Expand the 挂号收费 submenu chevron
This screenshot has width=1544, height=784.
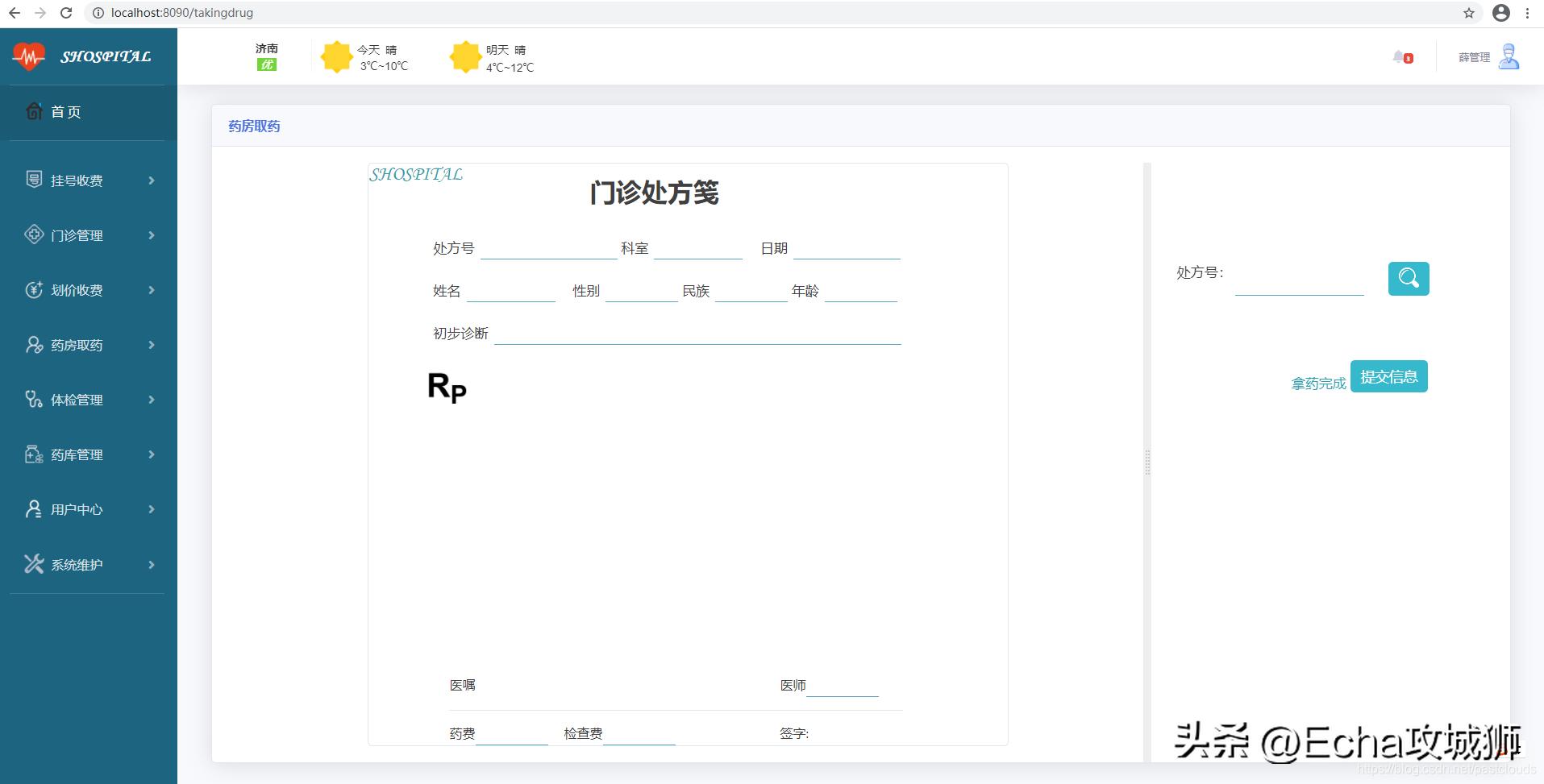point(151,180)
